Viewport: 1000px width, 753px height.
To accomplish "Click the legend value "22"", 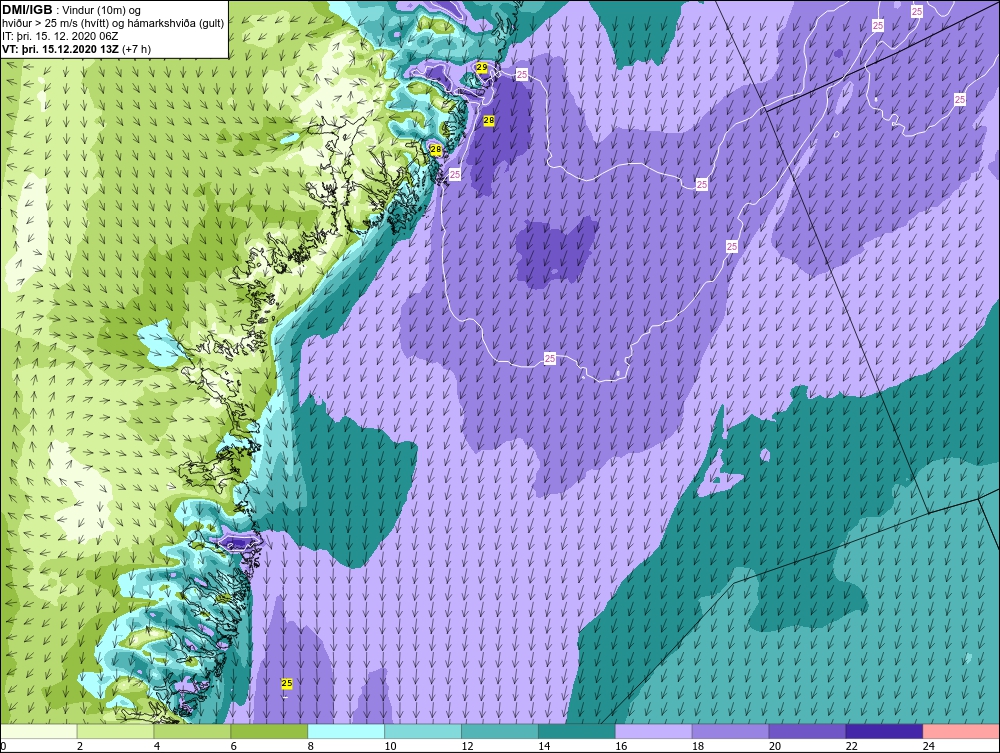I will (x=852, y=746).
